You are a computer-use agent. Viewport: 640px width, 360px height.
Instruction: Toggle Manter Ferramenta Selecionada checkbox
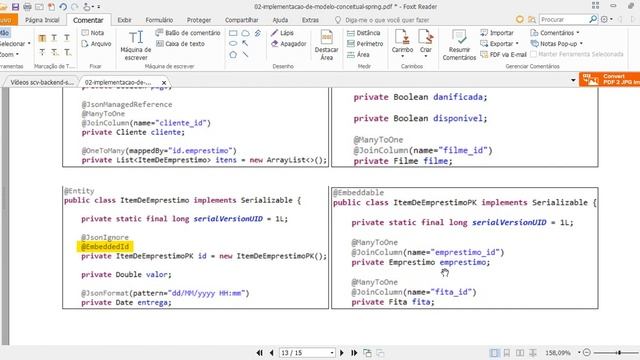(x=533, y=54)
